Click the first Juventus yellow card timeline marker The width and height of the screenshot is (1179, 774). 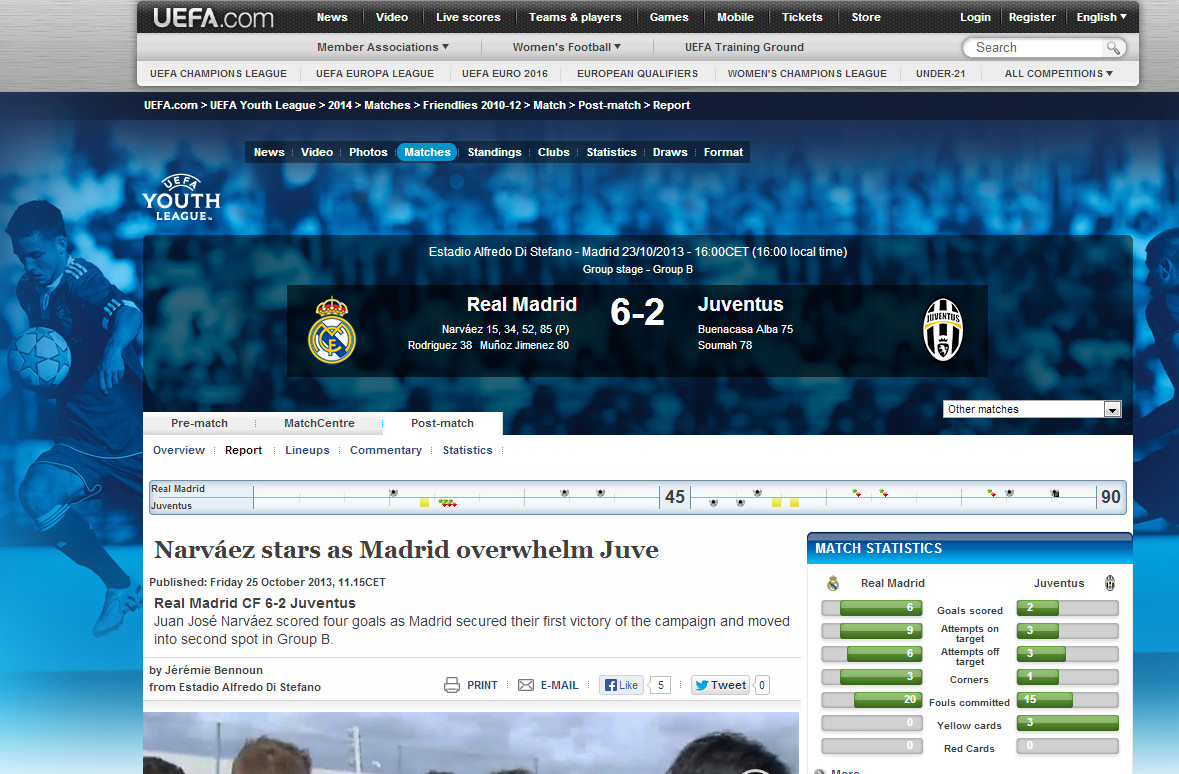pos(424,502)
